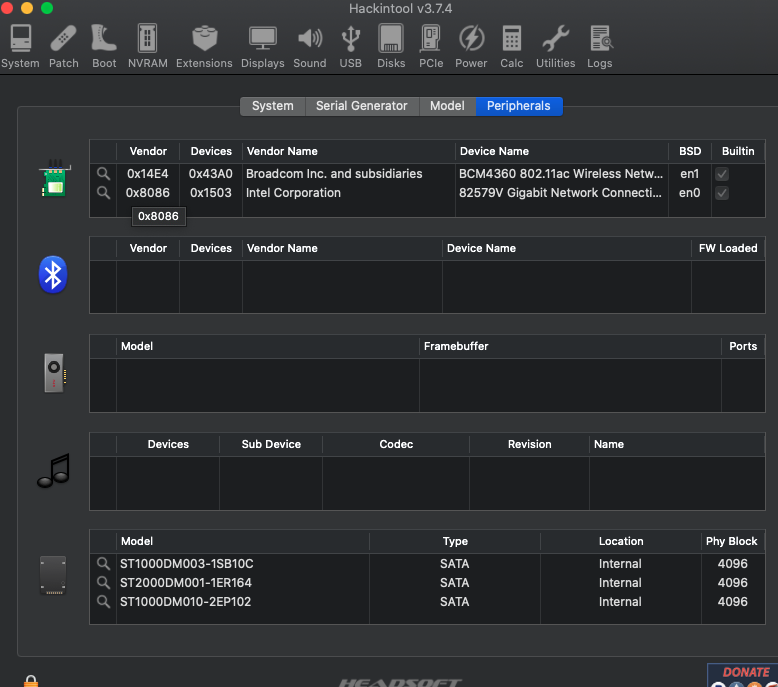Select BCM4360 802.11ac Wireless device name

pos(561,174)
